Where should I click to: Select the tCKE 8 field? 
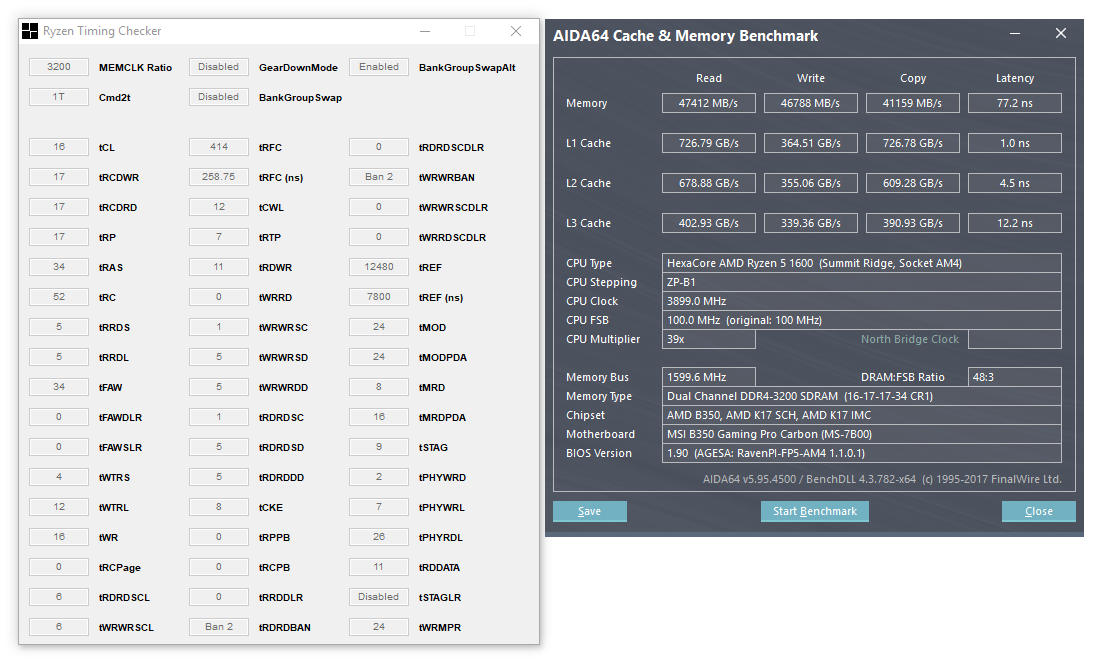(x=218, y=507)
